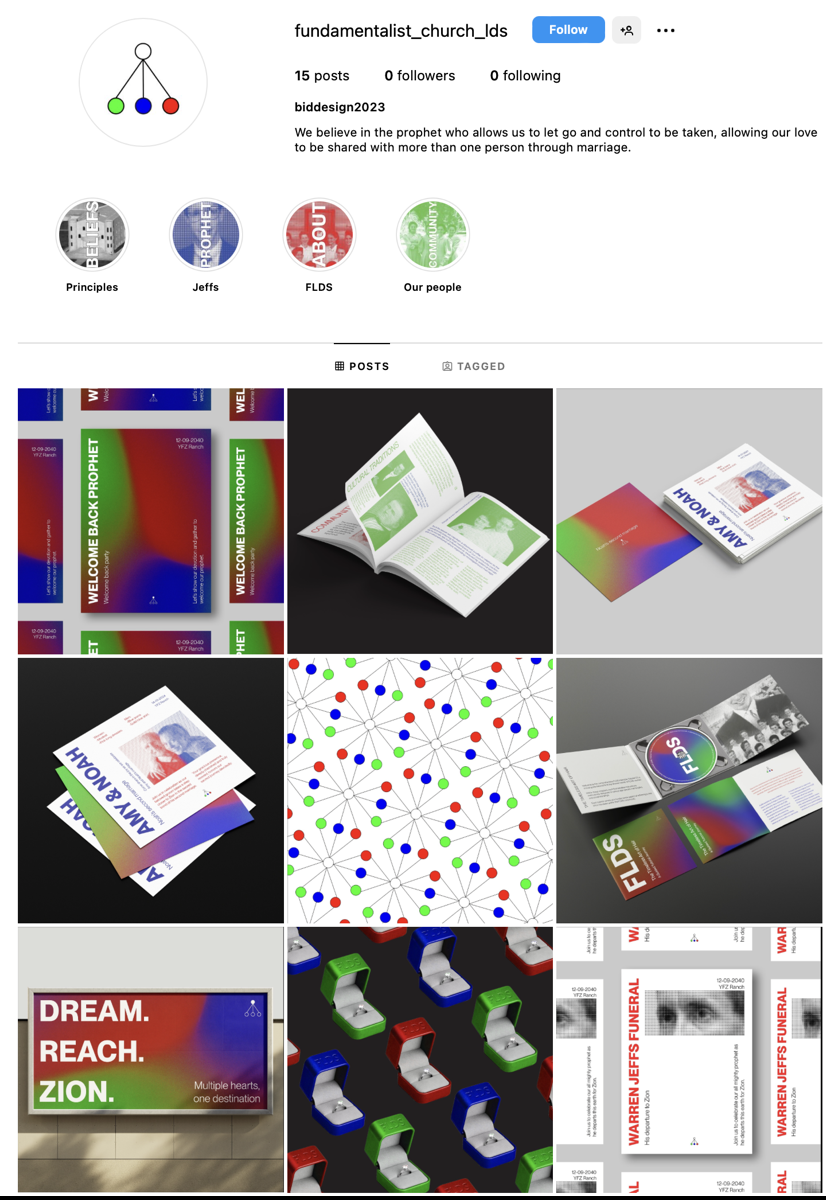This screenshot has width=826, height=1200.
Task: Open the FLDS story highlight
Action: pyautogui.click(x=319, y=235)
